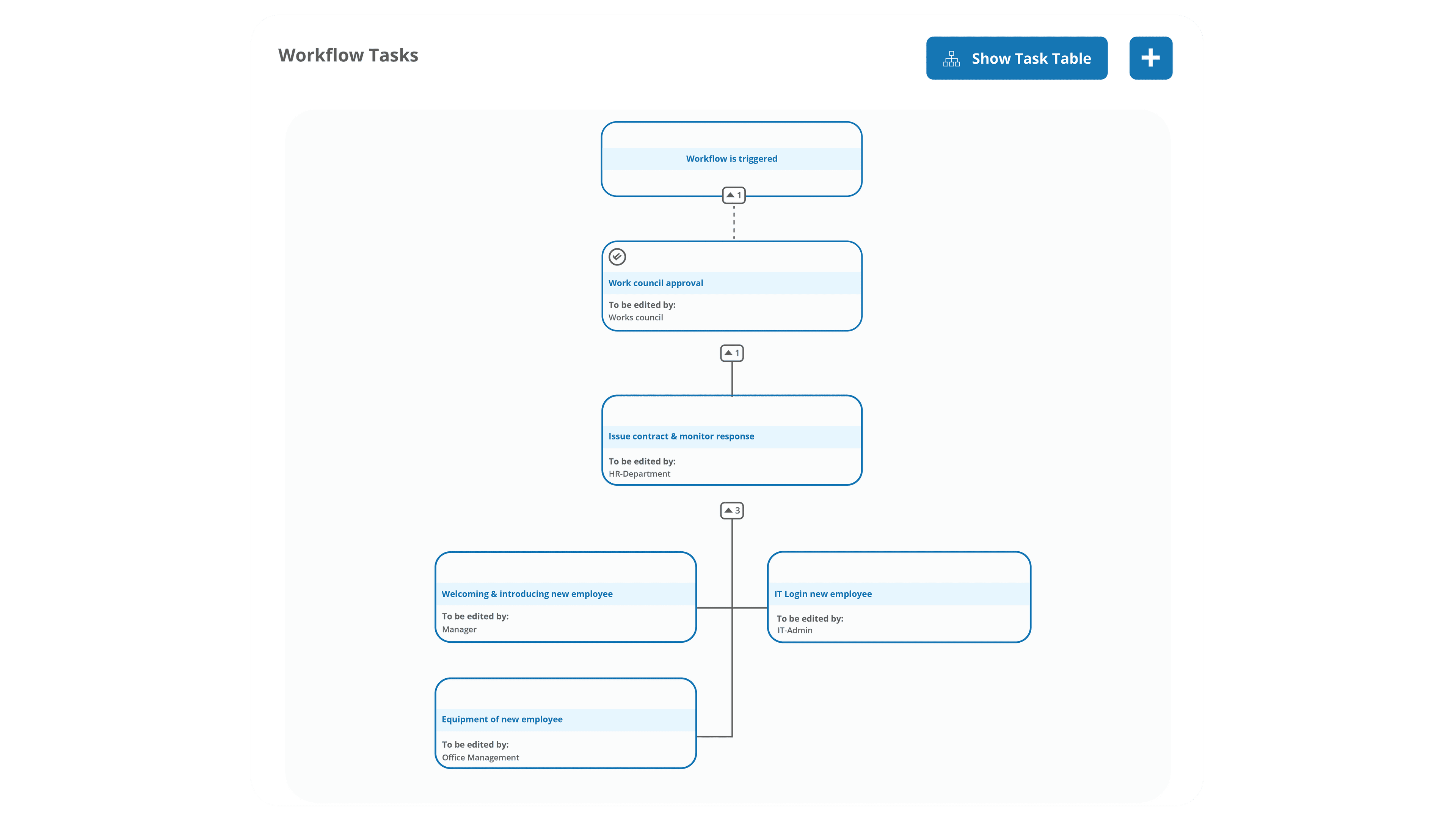Select the IT-Admin editor text
Screen dimensions: 1456x819
point(794,631)
